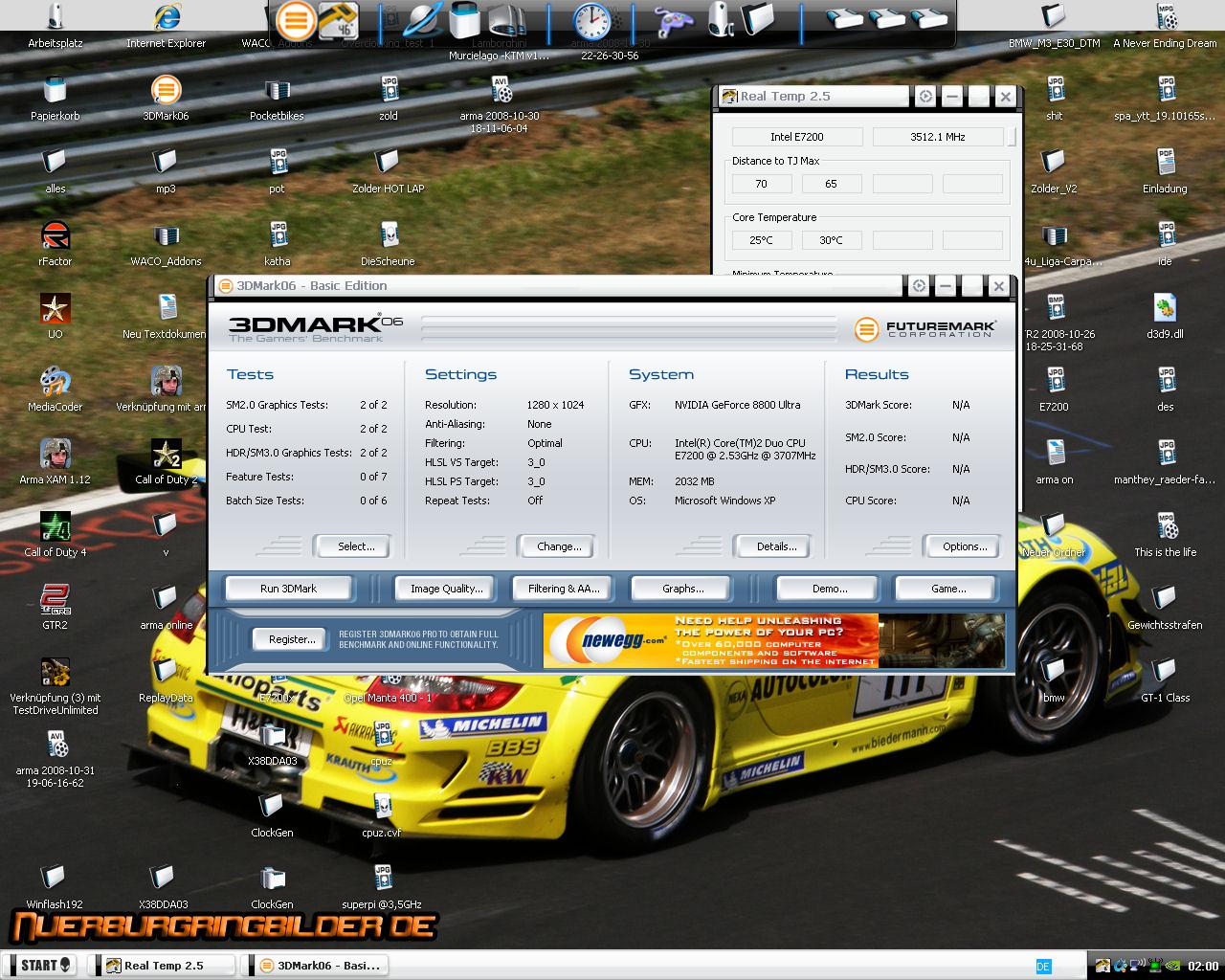Click the Futuremark Corporation logo
Viewport: 1225px width, 980px height.
point(924,329)
